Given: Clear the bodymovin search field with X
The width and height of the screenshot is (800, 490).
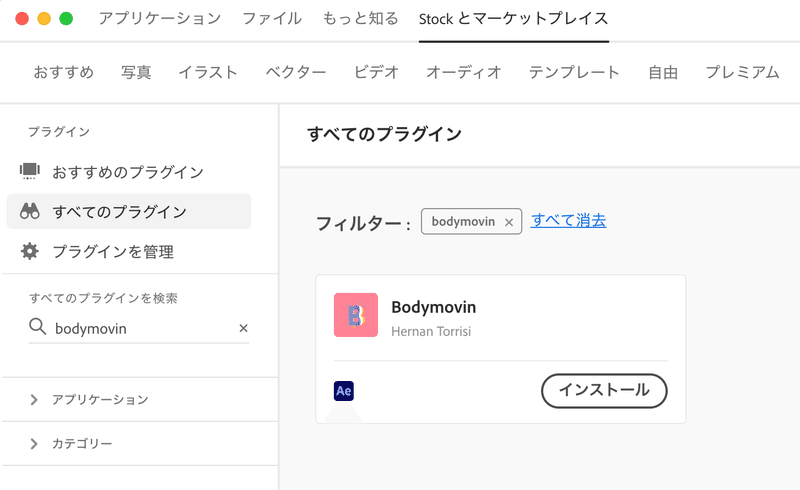Looking at the screenshot, I should (243, 328).
